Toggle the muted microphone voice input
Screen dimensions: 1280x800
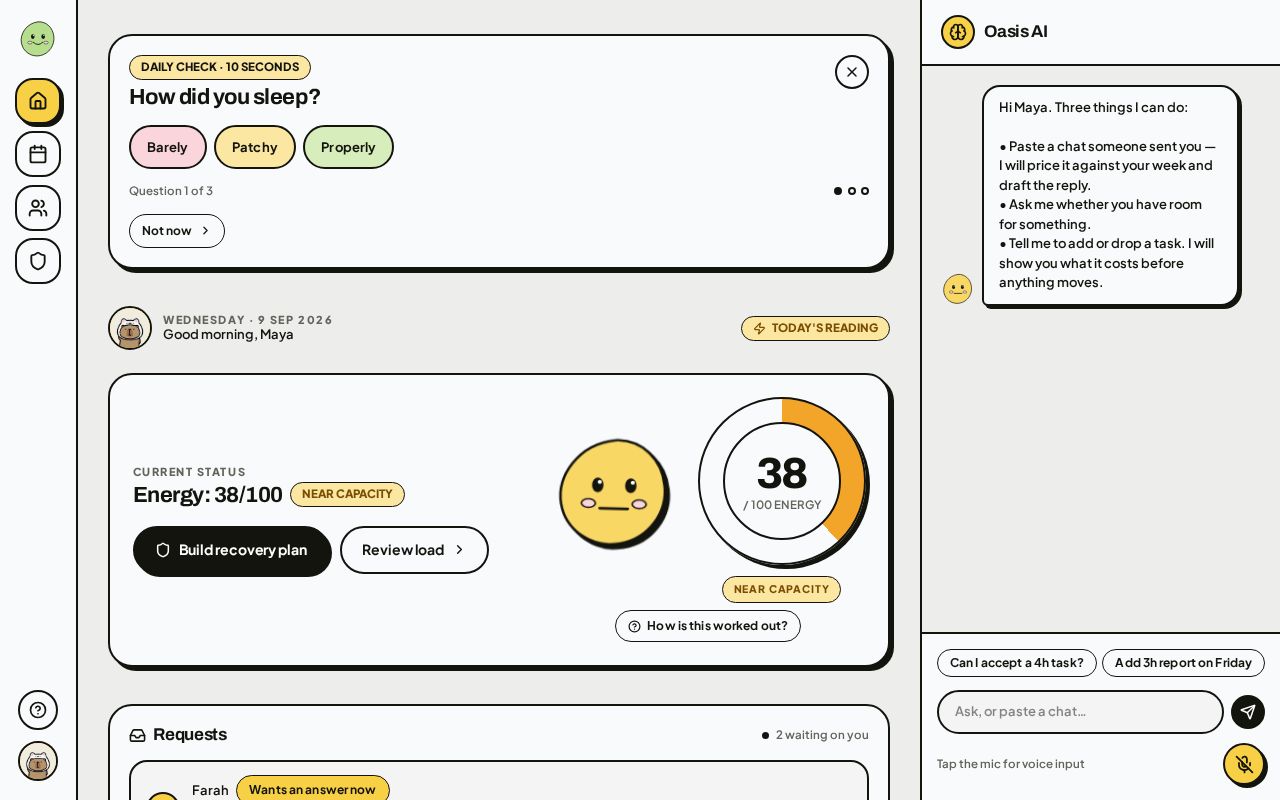(1244, 764)
